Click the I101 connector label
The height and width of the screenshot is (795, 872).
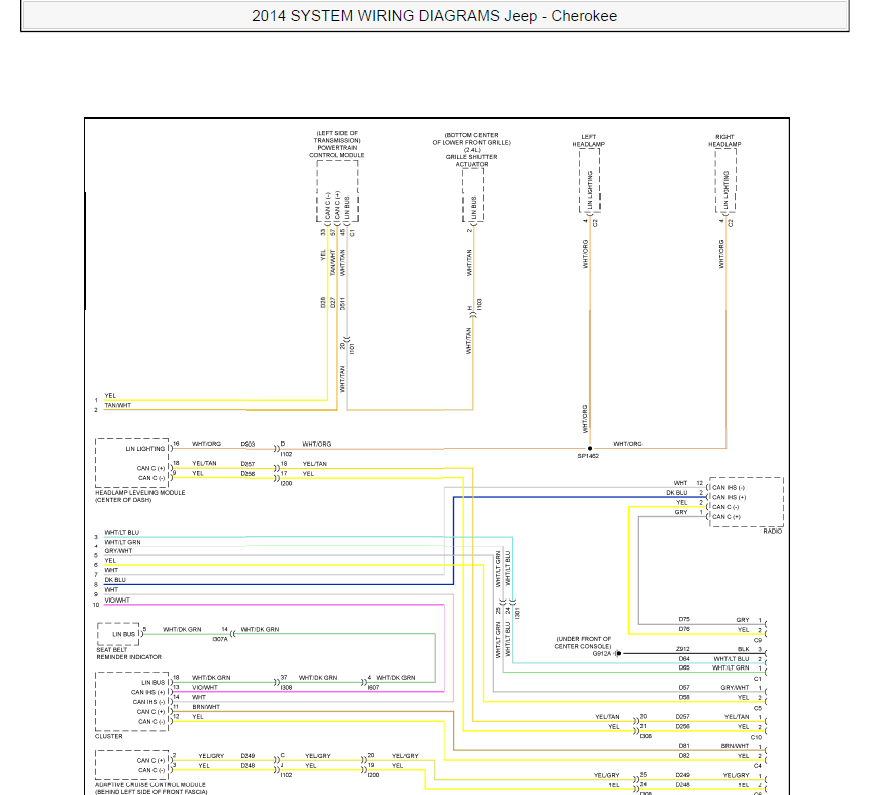(x=352, y=349)
